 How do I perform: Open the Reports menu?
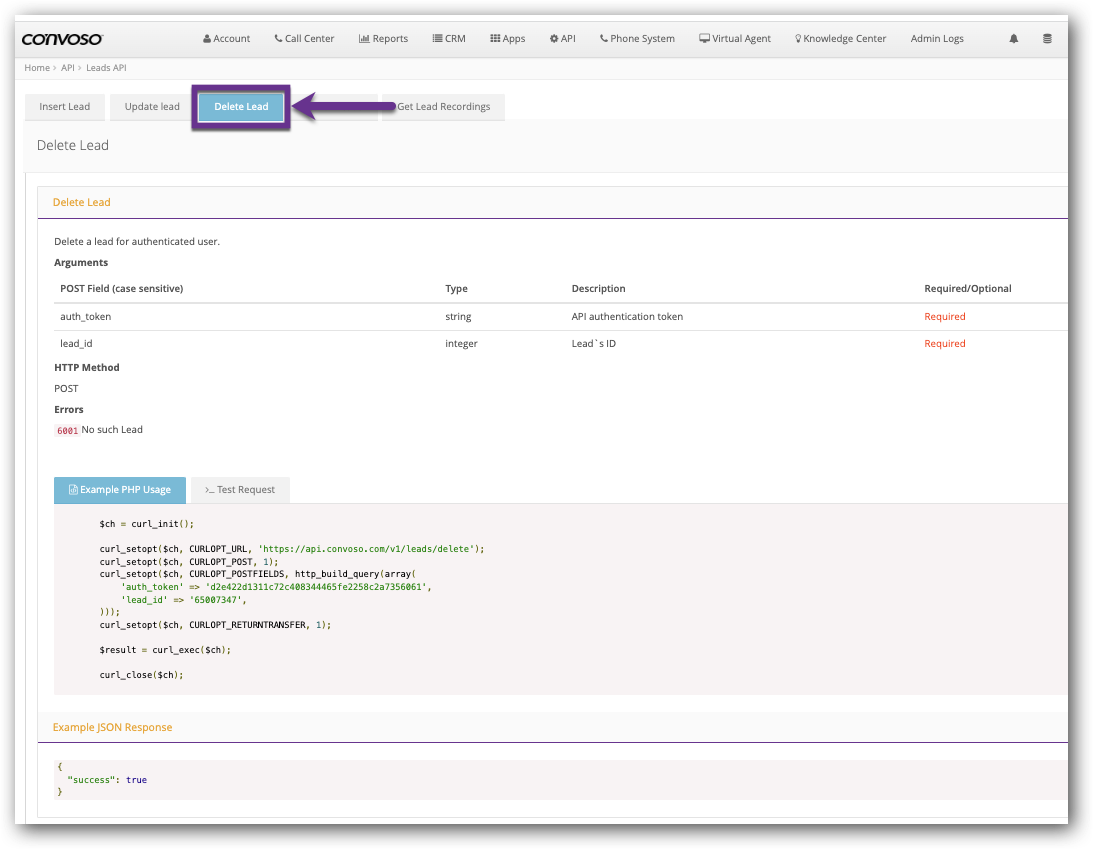tap(383, 38)
